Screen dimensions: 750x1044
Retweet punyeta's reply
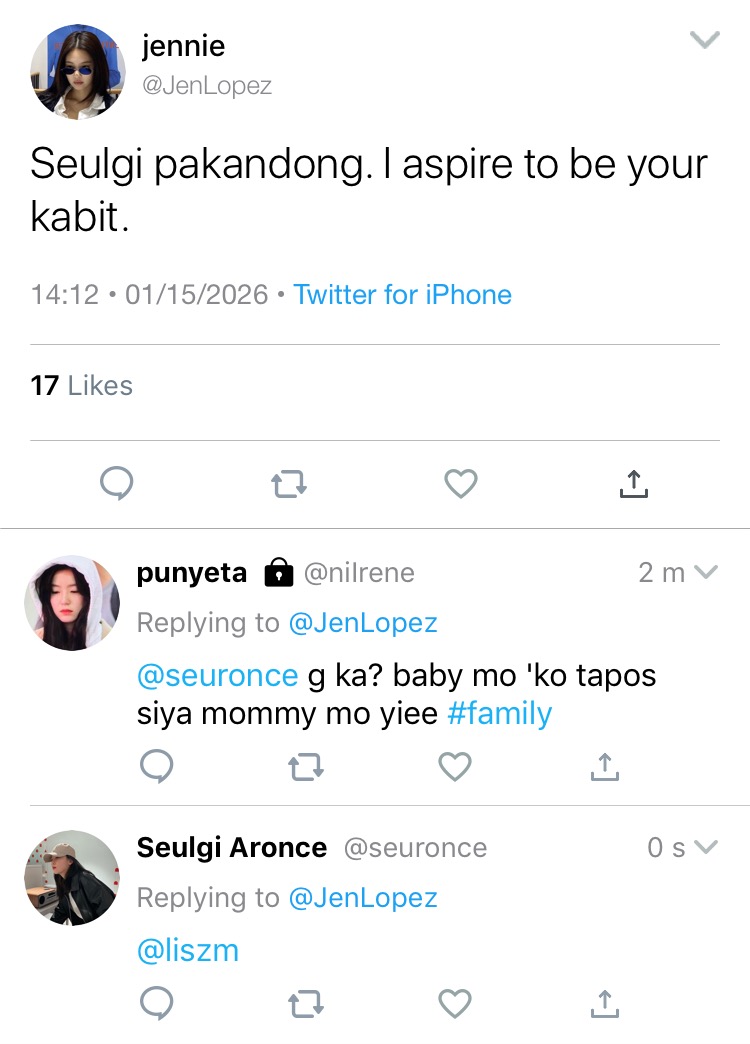tap(306, 766)
